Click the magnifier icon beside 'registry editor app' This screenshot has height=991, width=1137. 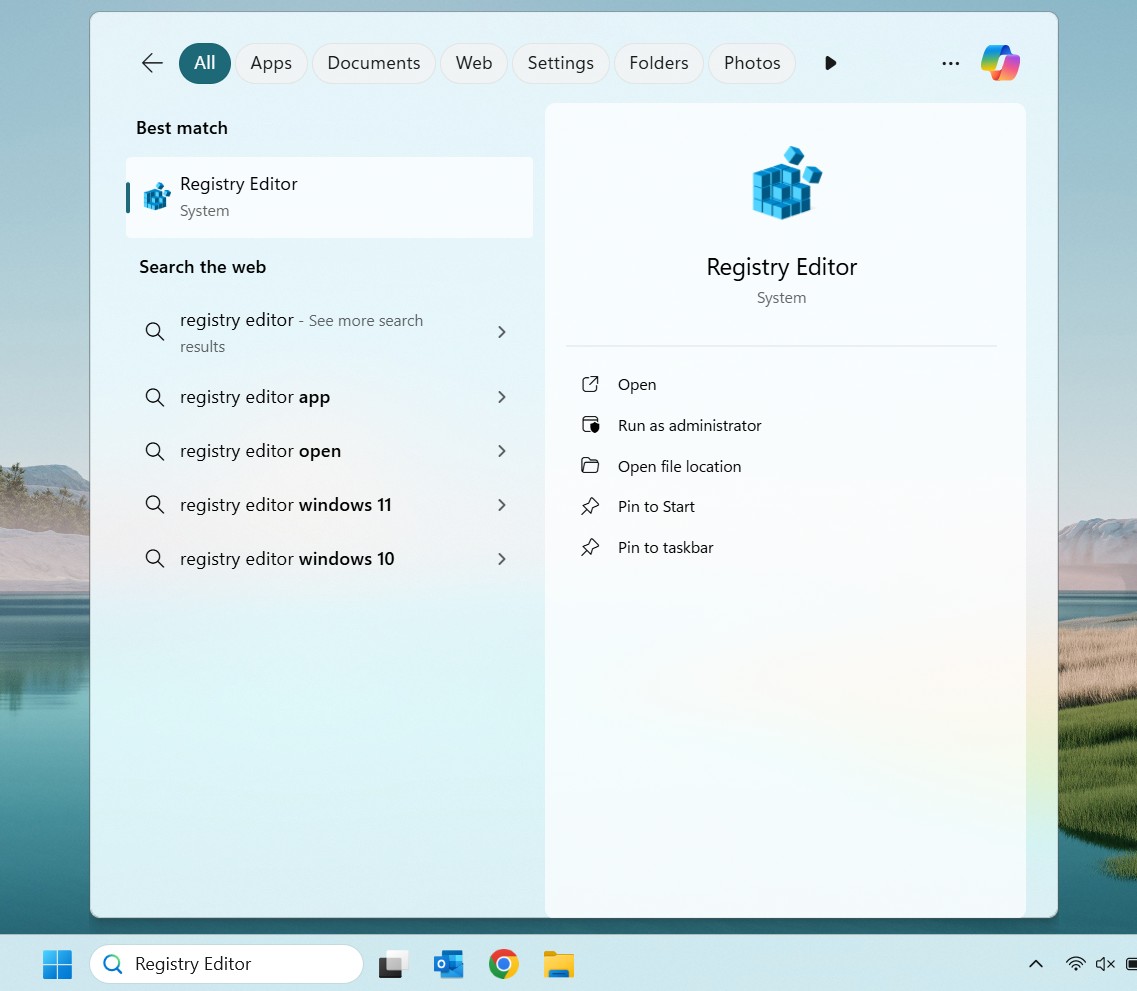pyautogui.click(x=154, y=397)
